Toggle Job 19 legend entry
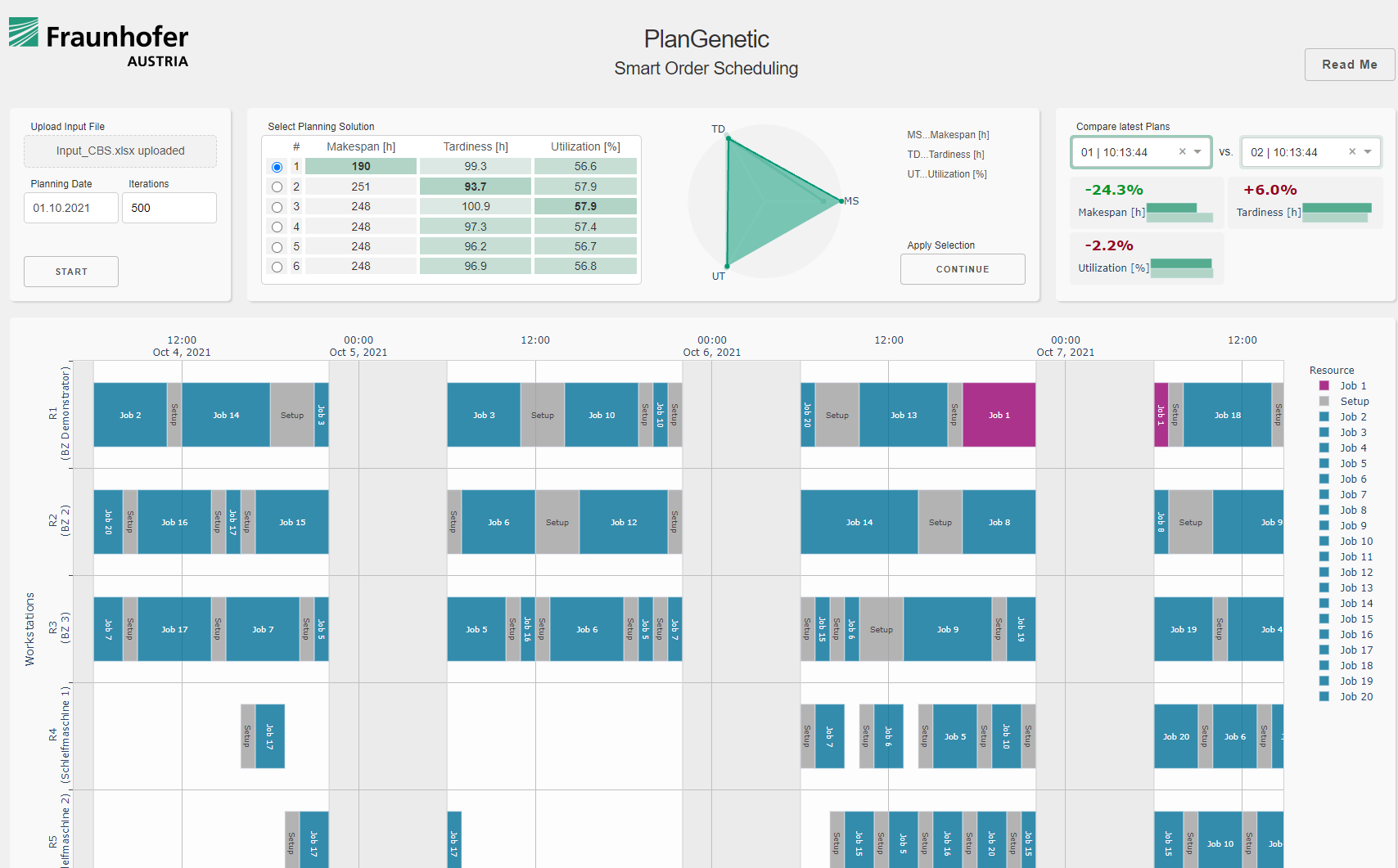This screenshot has height=868, width=1398. (x=1346, y=681)
